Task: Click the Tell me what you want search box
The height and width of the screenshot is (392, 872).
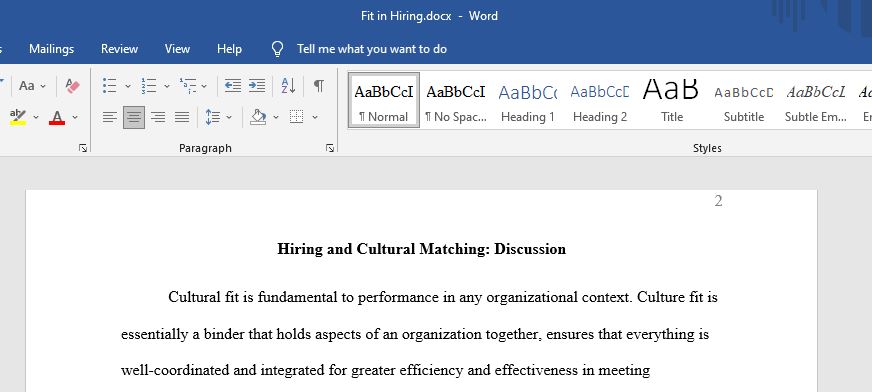Action: point(371,49)
